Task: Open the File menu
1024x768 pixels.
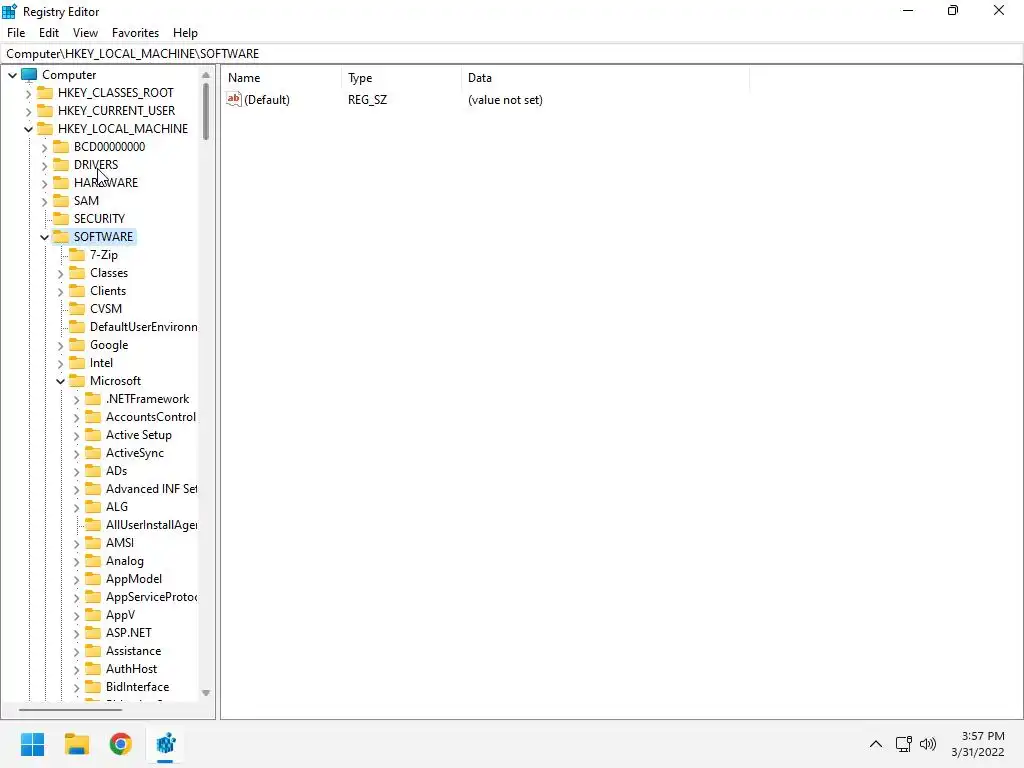Action: tap(16, 33)
